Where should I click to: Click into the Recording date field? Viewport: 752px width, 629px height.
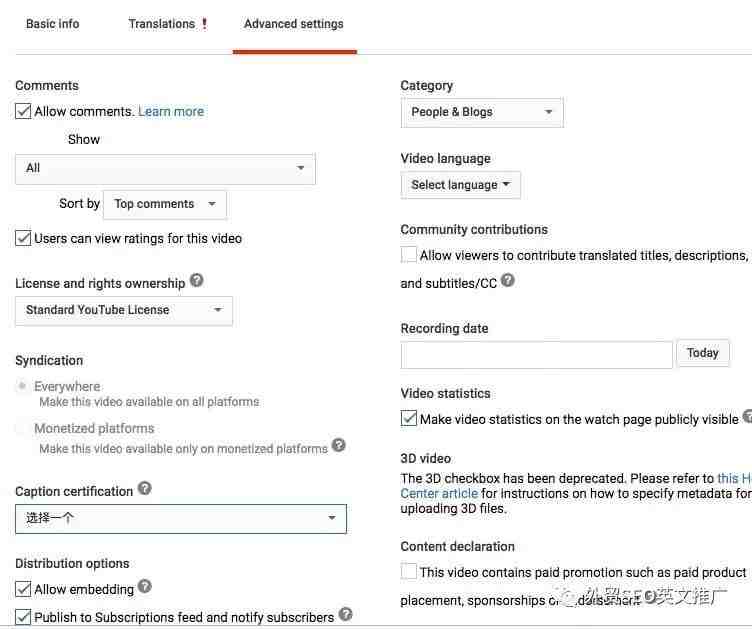[x=537, y=355]
